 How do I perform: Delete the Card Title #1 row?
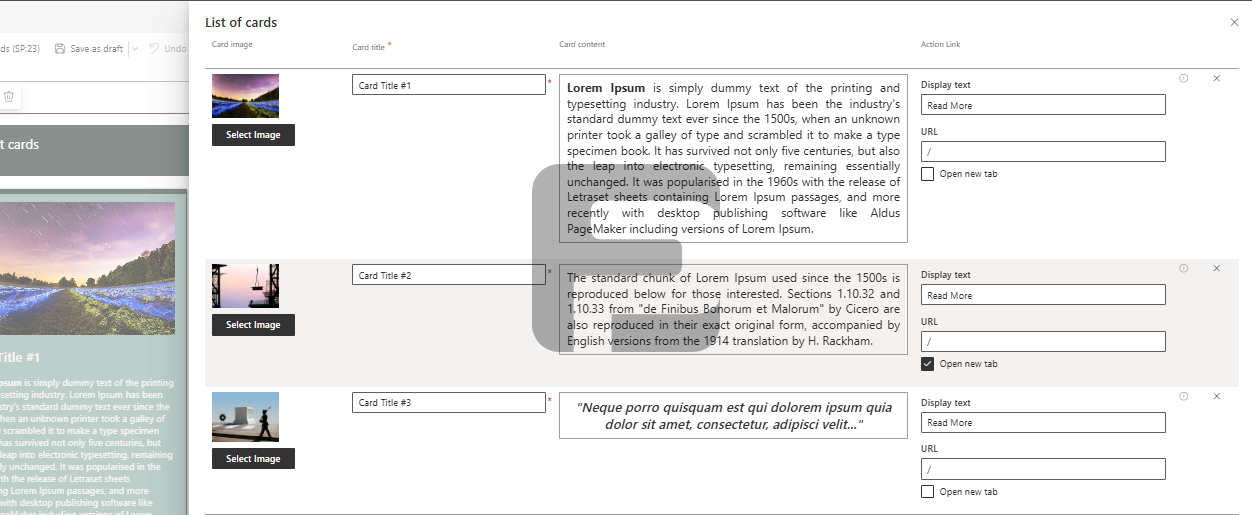click(x=1216, y=78)
